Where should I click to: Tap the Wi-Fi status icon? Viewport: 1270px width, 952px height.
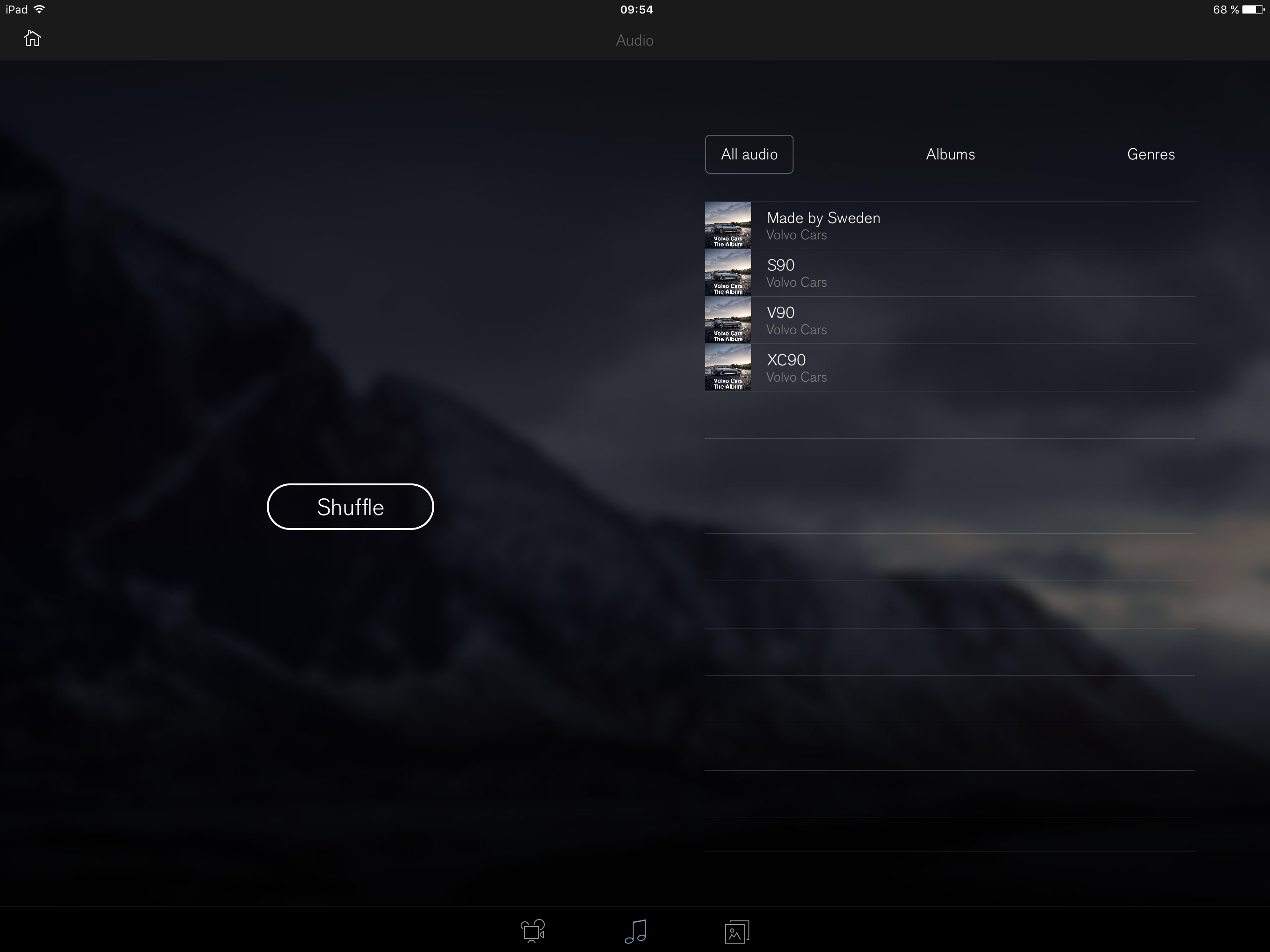point(40,9)
